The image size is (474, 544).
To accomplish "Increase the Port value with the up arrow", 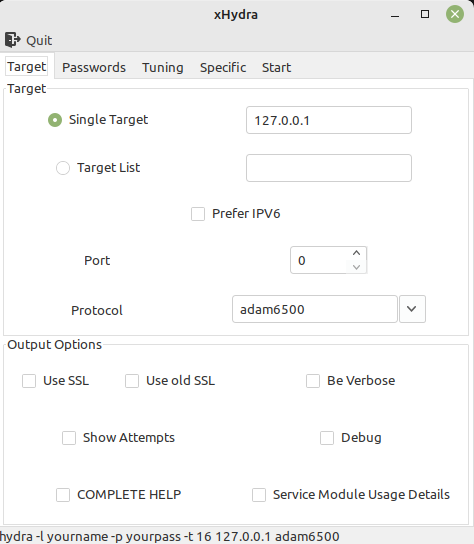I will (x=356, y=253).
